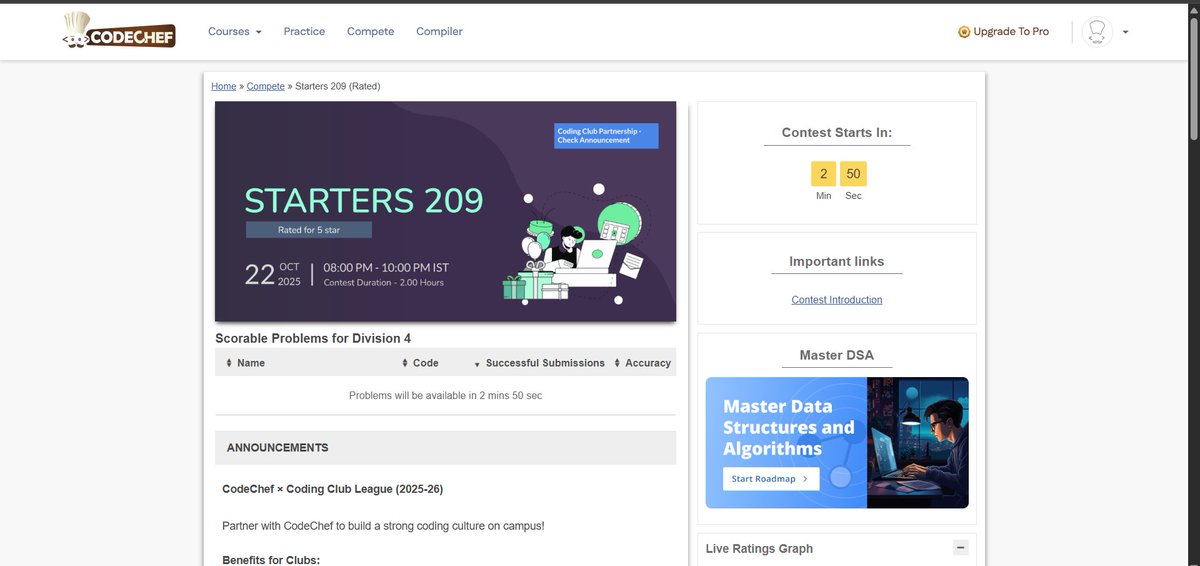Click Upgrade To Pro link
The height and width of the screenshot is (566, 1200).
pyautogui.click(x=1004, y=32)
